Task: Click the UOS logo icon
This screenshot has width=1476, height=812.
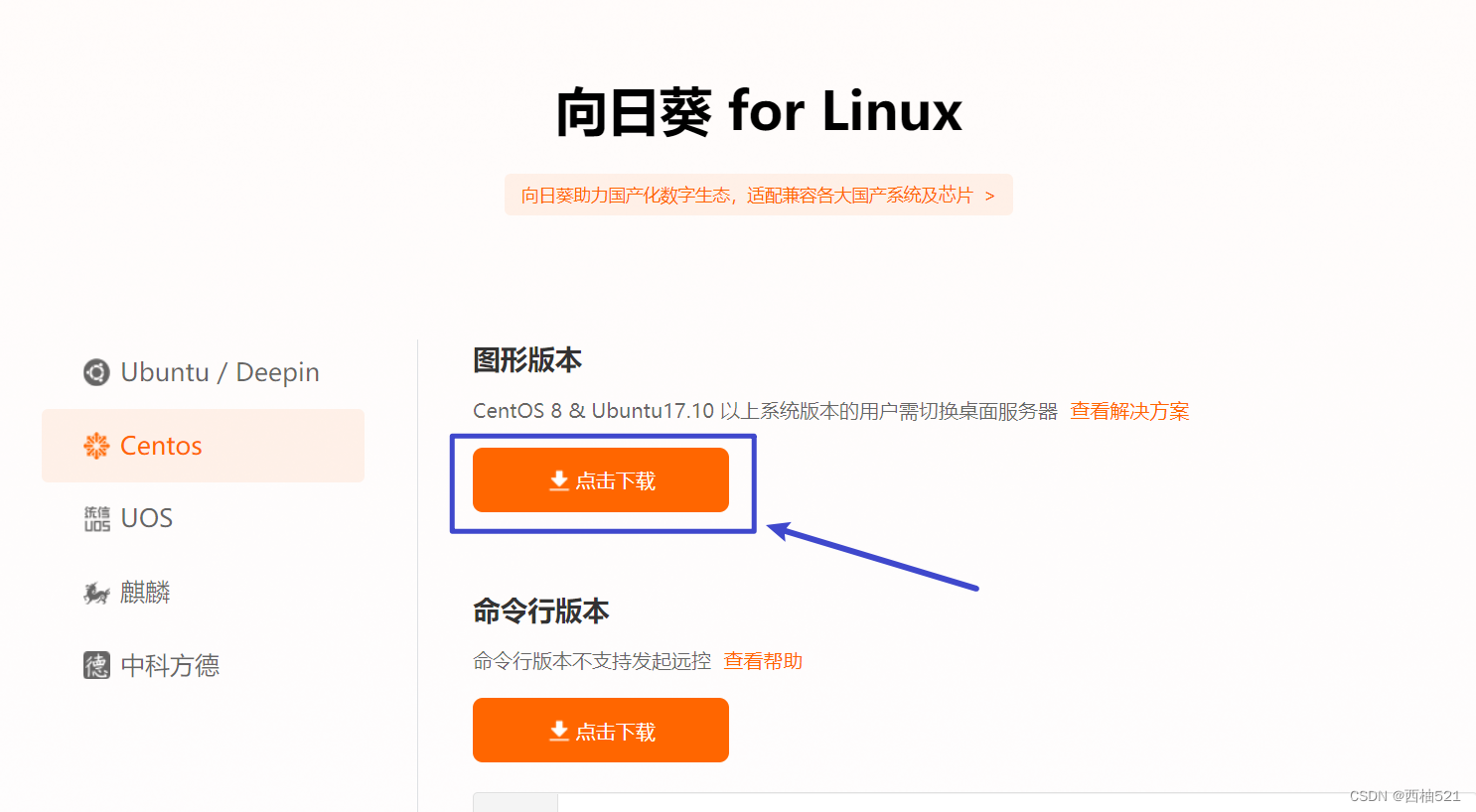Action: 96,518
